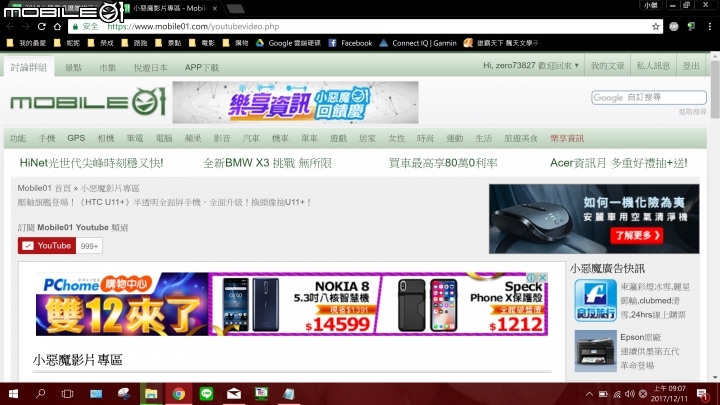Open Windows taskbar search icon
720x405 pixels.
coord(40,394)
